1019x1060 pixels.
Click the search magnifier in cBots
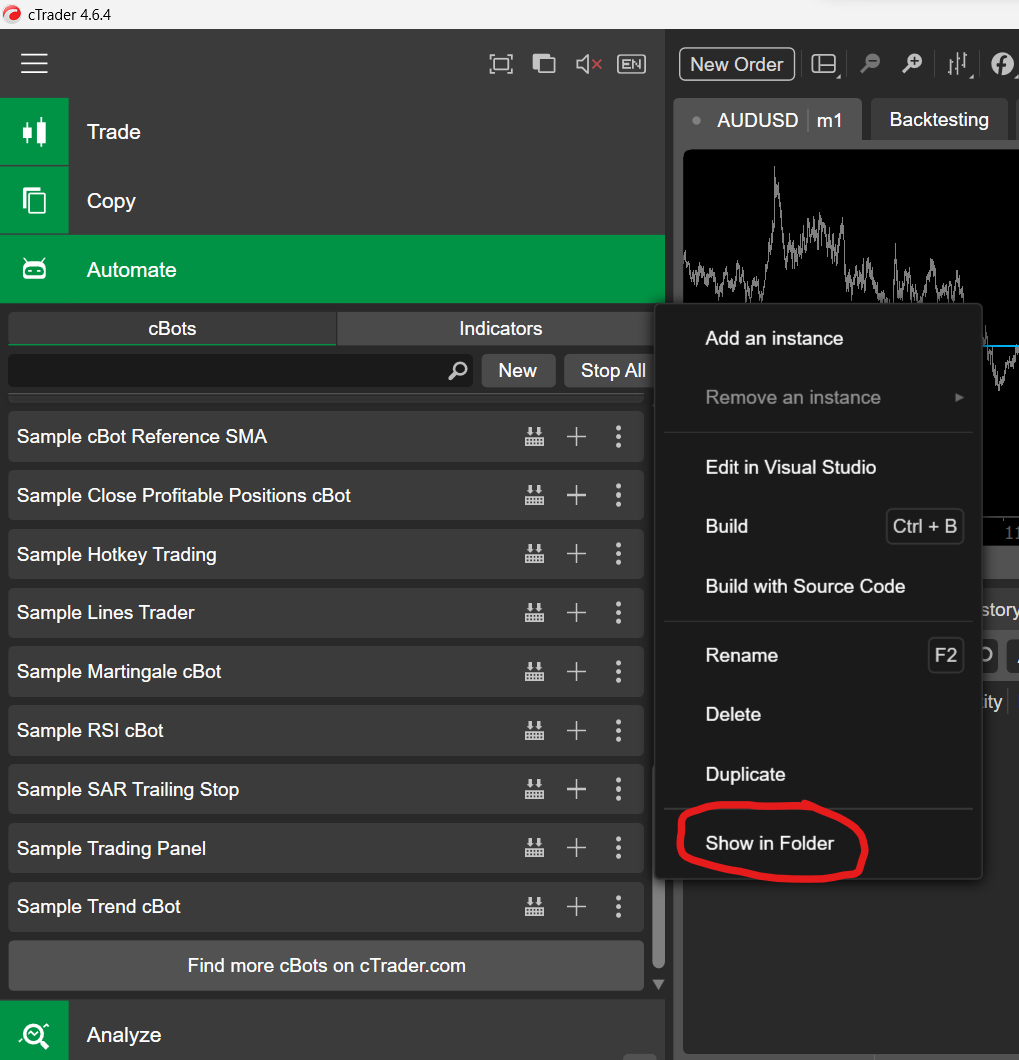point(458,370)
